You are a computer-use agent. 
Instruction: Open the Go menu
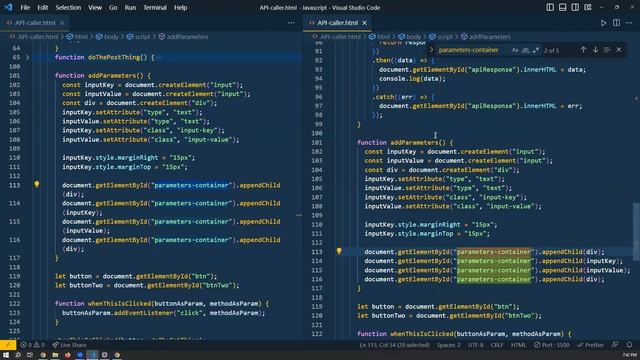113,7
